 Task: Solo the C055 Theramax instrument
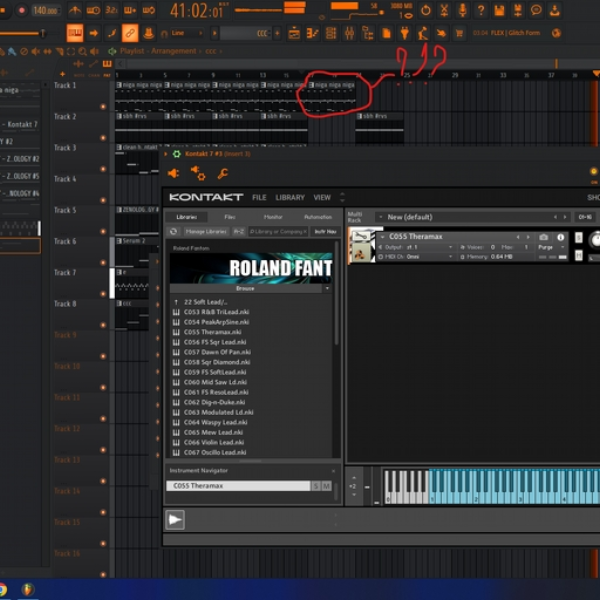coord(316,486)
